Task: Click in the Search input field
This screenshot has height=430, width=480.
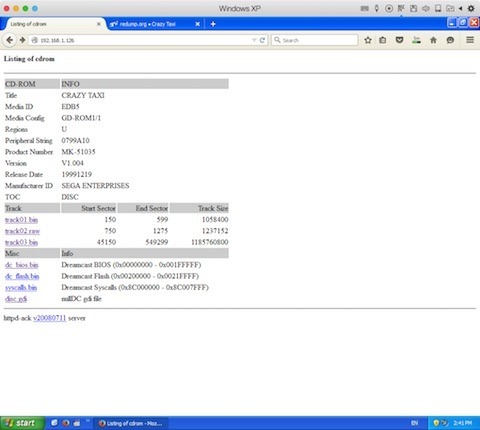Action: [314, 40]
